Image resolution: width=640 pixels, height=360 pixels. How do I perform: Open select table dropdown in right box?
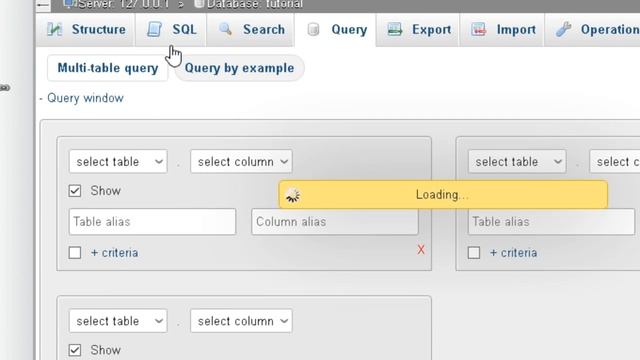pos(517,162)
